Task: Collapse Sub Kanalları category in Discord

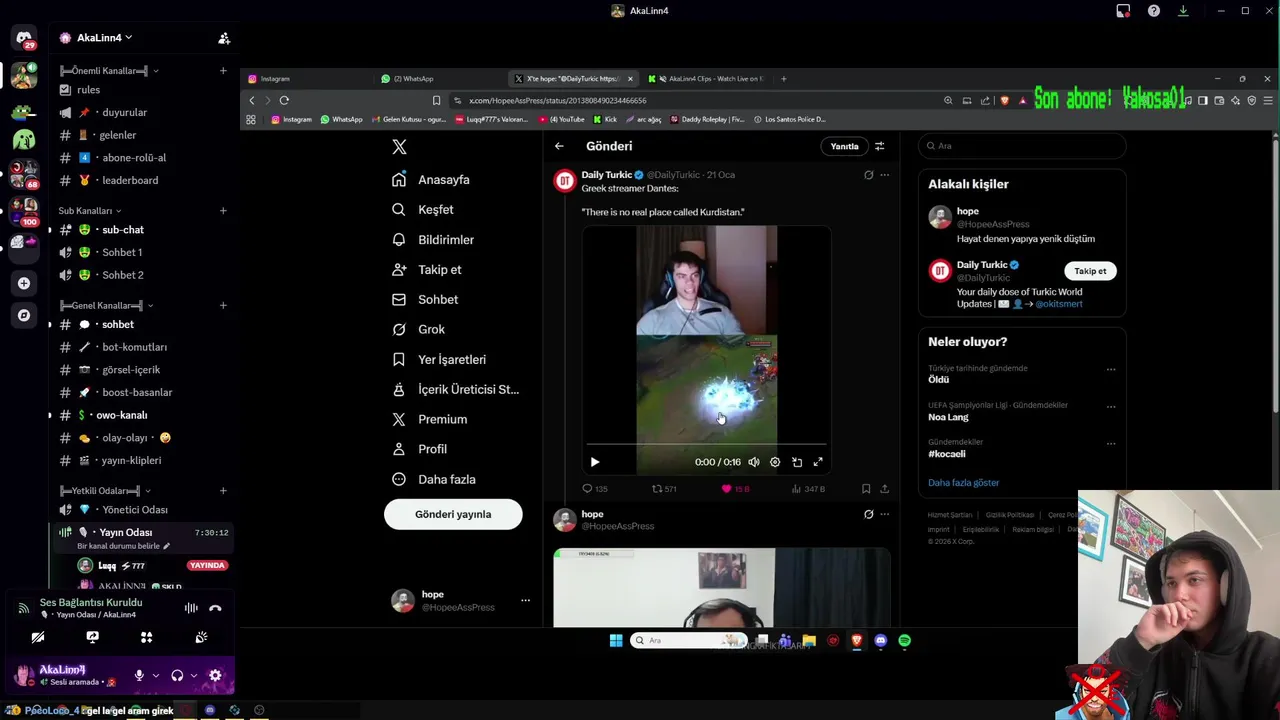Action: pos(90,211)
